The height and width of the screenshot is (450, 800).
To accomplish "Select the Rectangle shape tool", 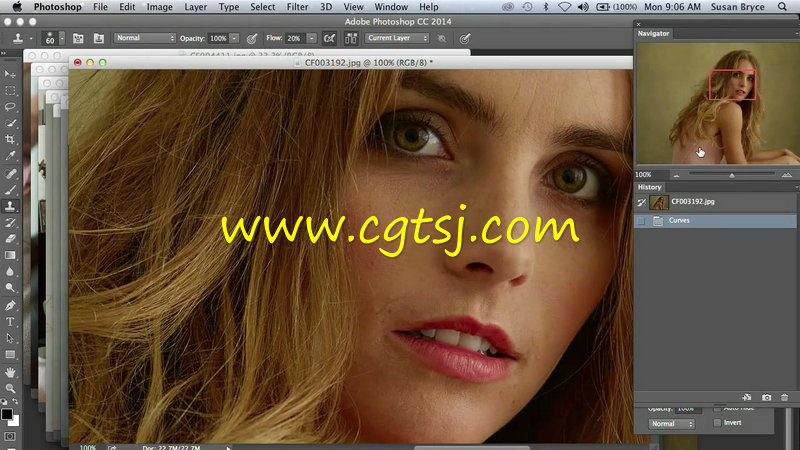I will click(10, 355).
